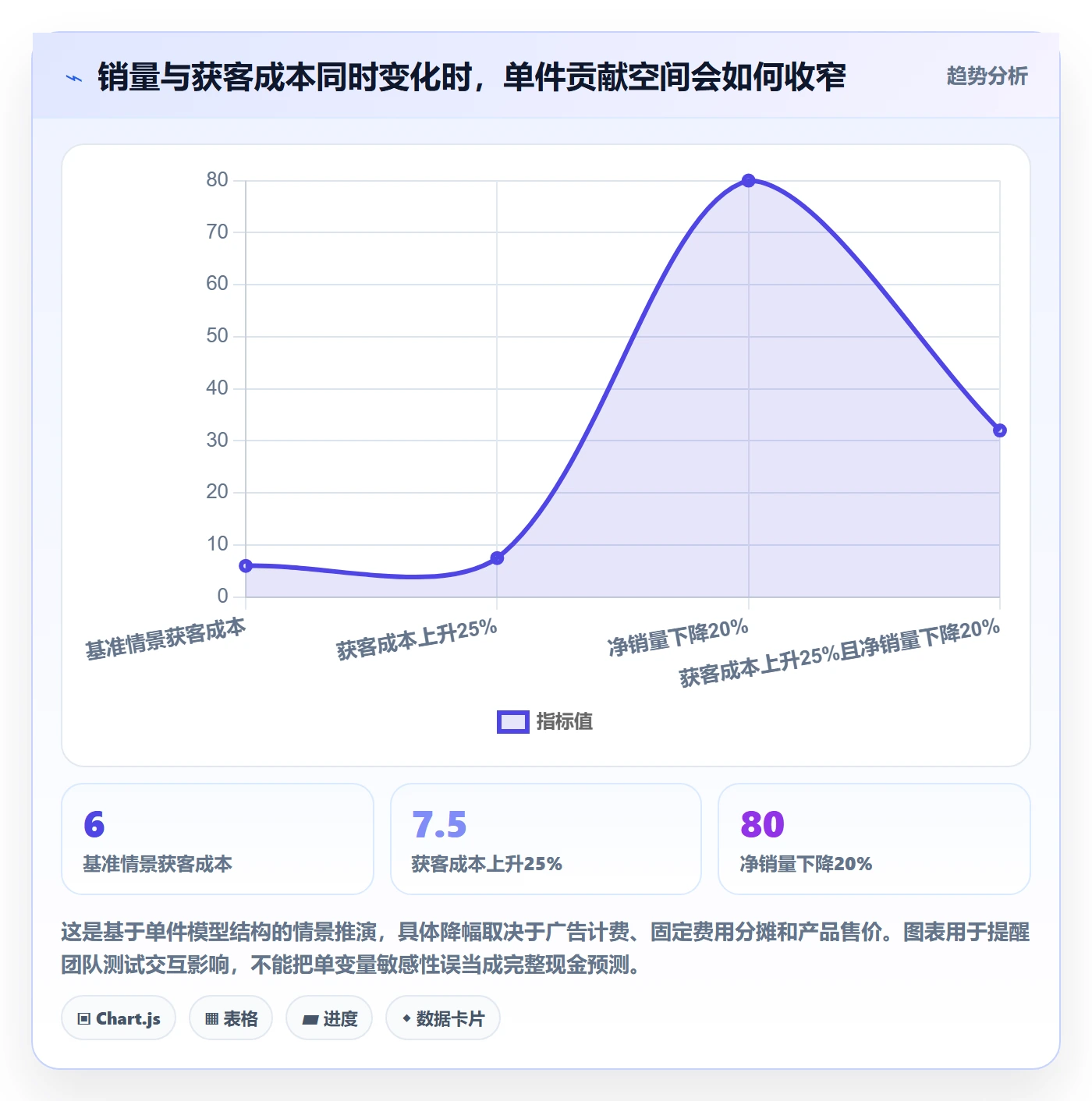
Task: Click the 数据卡片 tag chip
Action: (443, 1018)
